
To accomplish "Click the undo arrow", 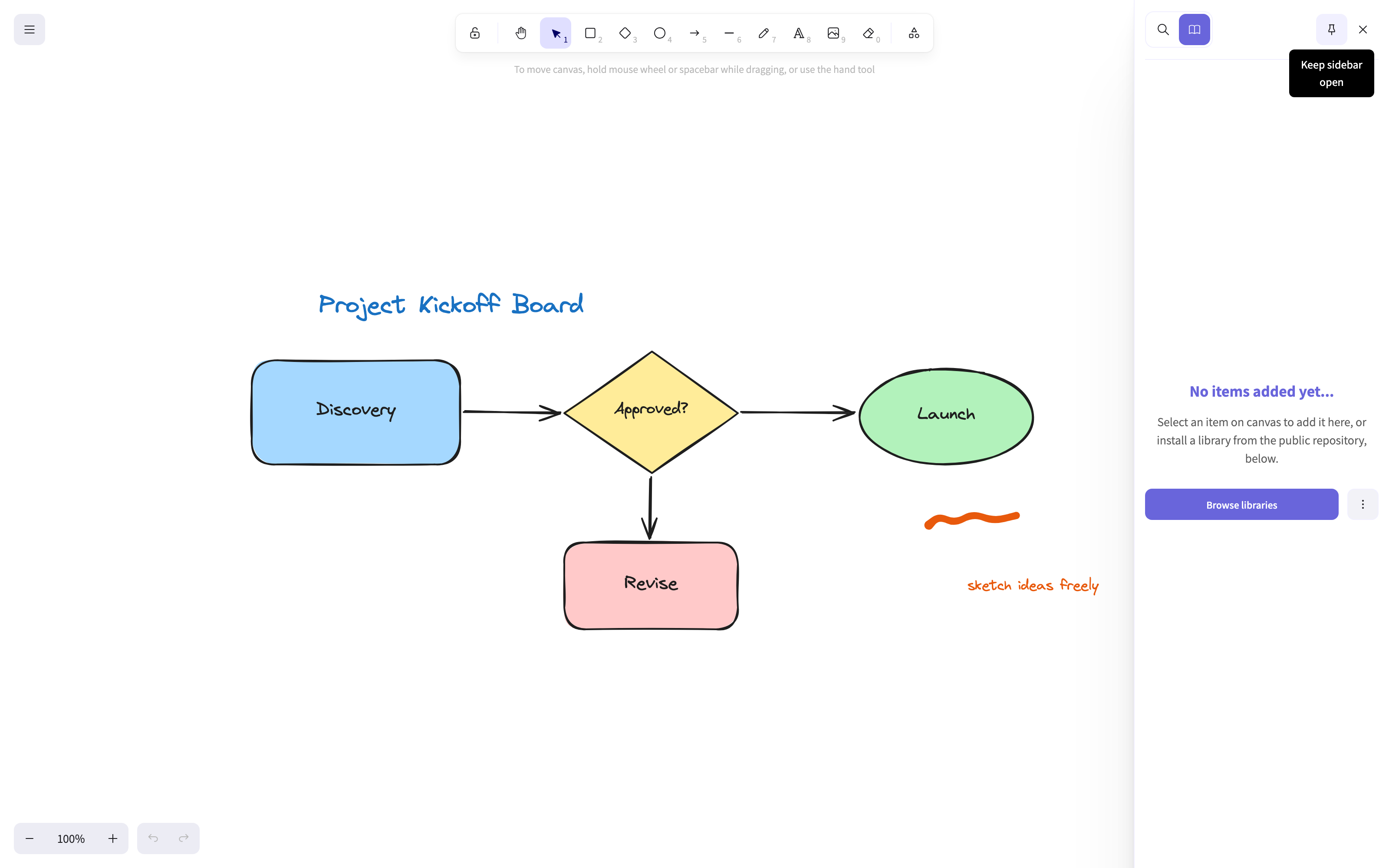I will click(x=153, y=838).
